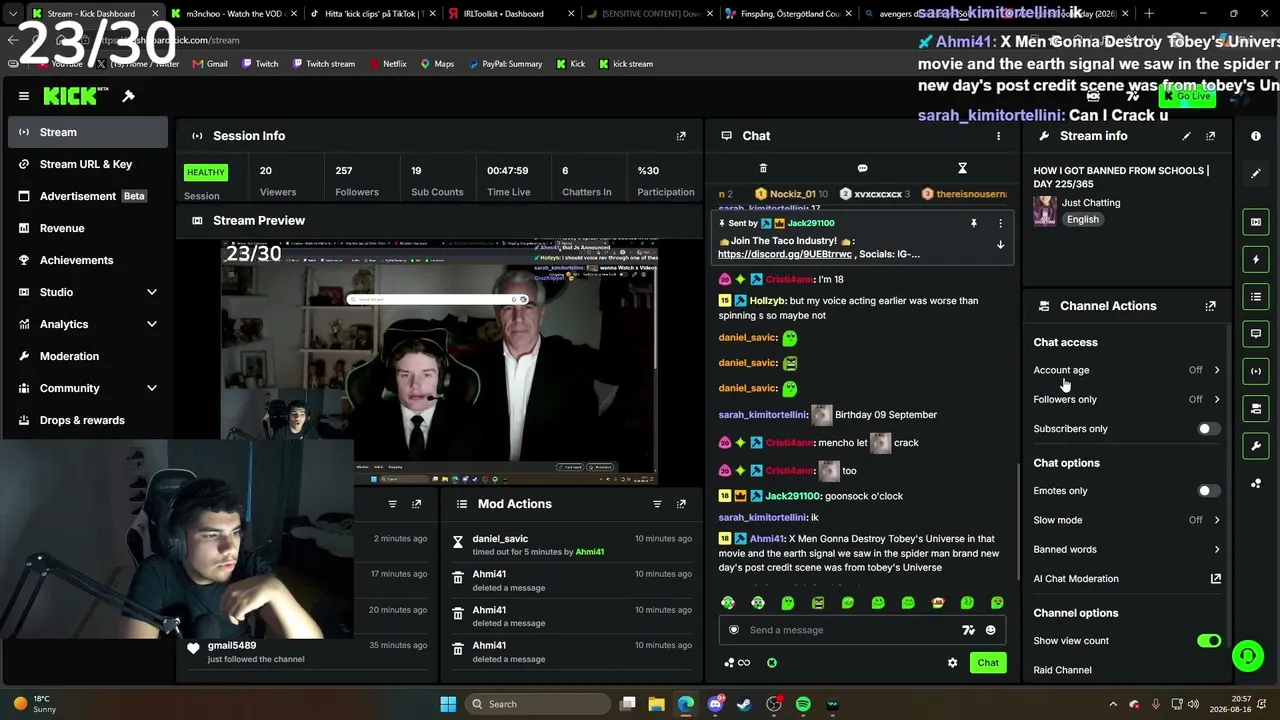Open the PayPal: Summary bookmark
The width and height of the screenshot is (1280, 720).
coord(505,64)
